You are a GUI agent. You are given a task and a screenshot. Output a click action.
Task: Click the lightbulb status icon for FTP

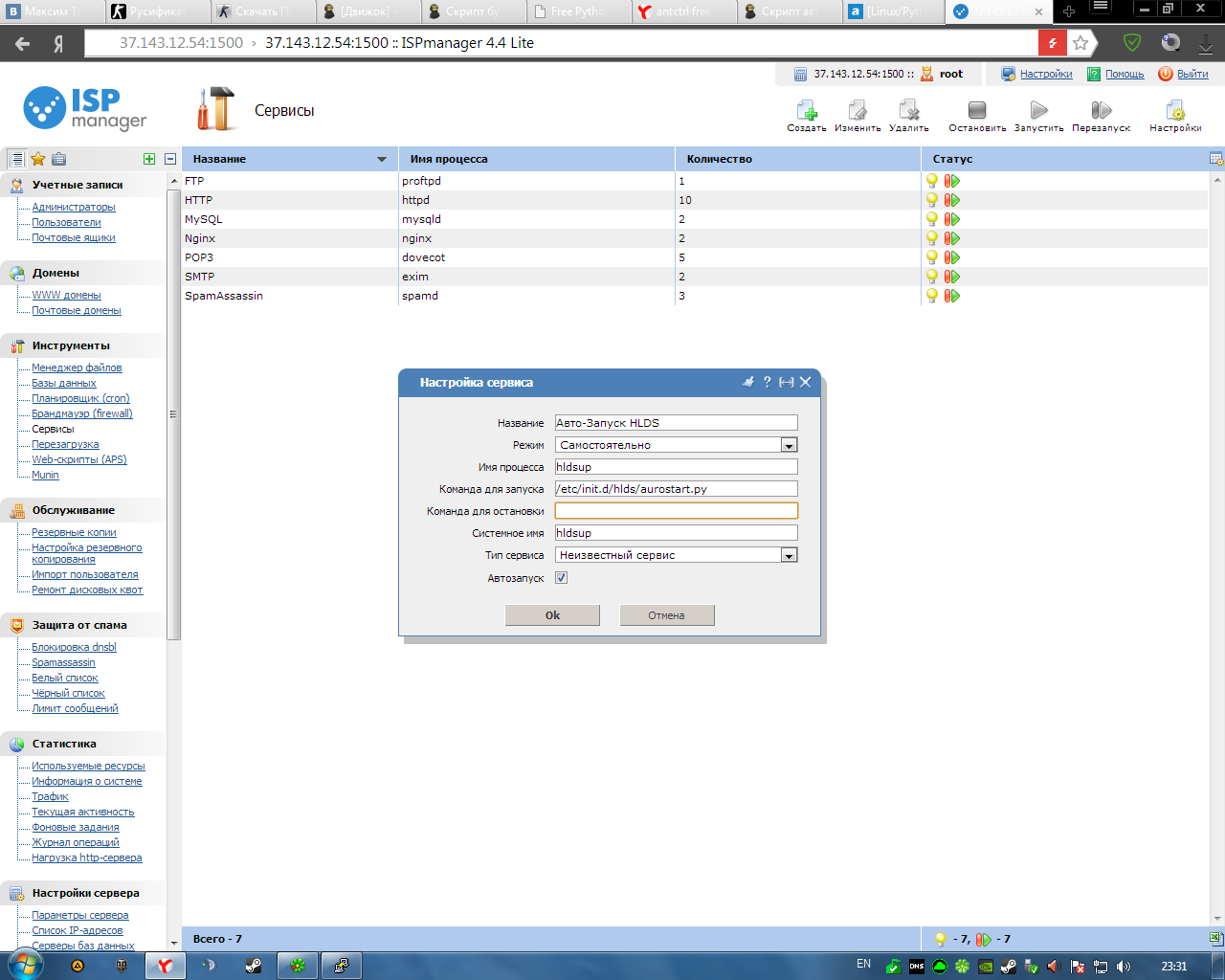tap(932, 181)
